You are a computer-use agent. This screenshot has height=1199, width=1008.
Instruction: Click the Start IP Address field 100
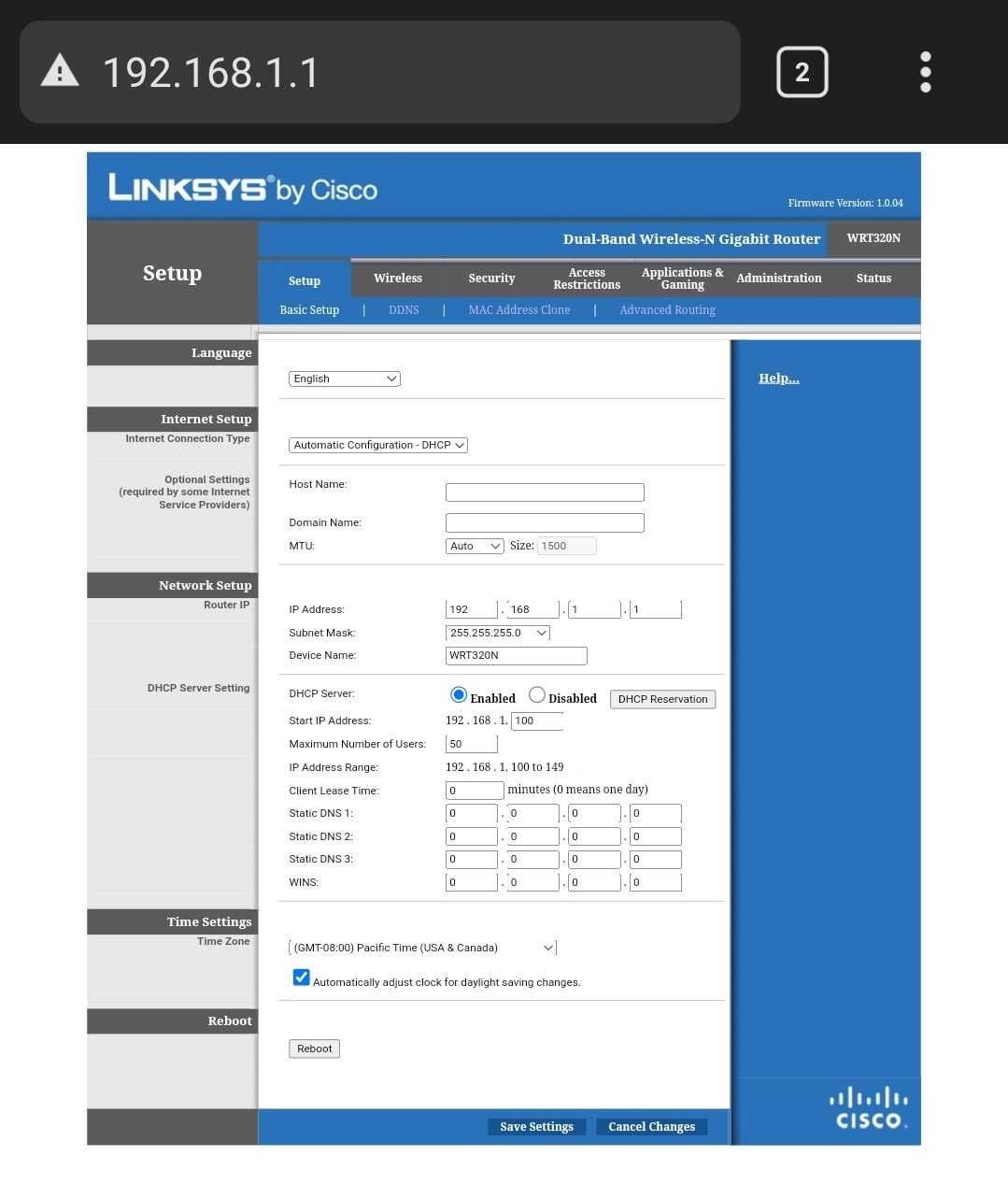[537, 721]
